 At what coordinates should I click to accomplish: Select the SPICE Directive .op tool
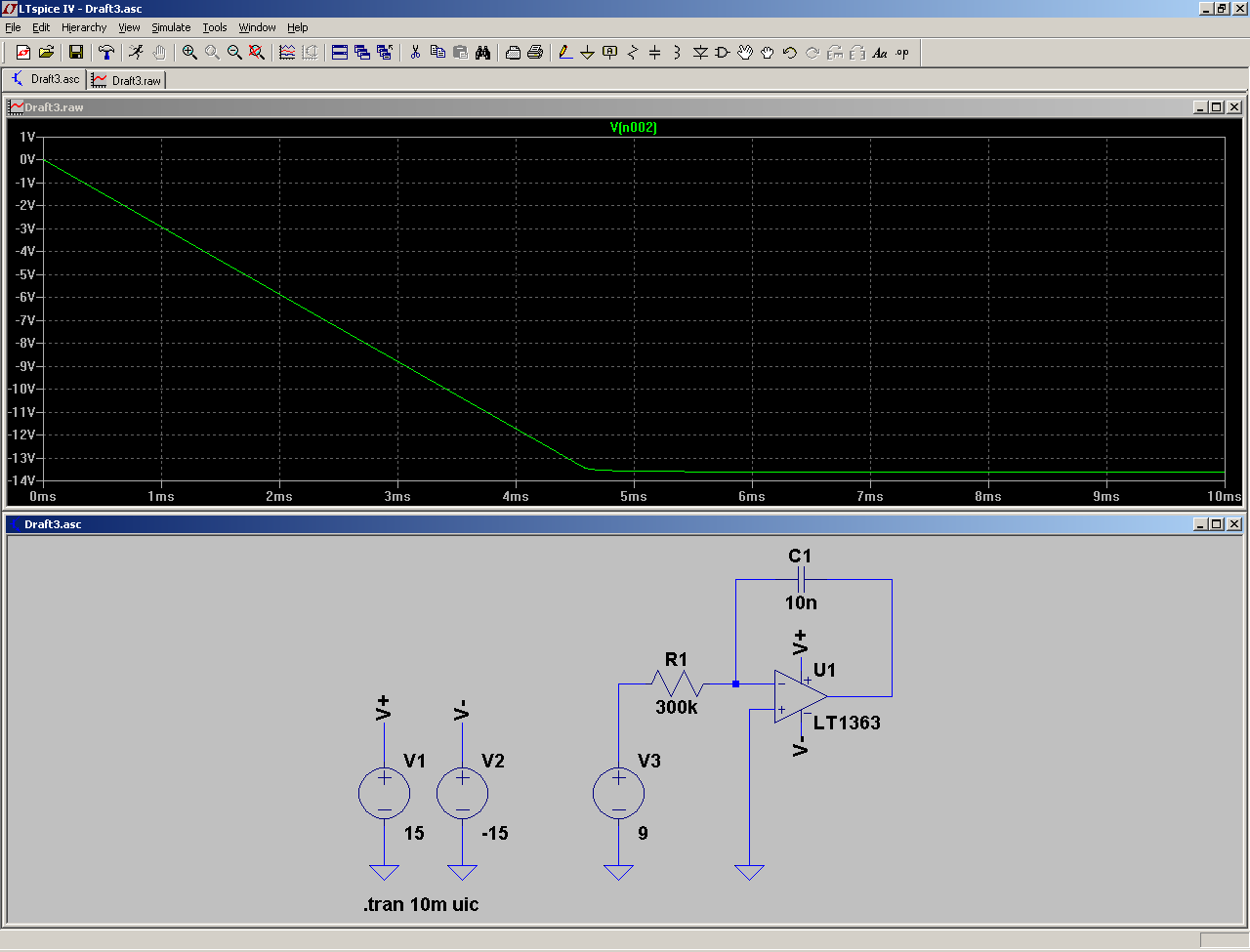(902, 53)
